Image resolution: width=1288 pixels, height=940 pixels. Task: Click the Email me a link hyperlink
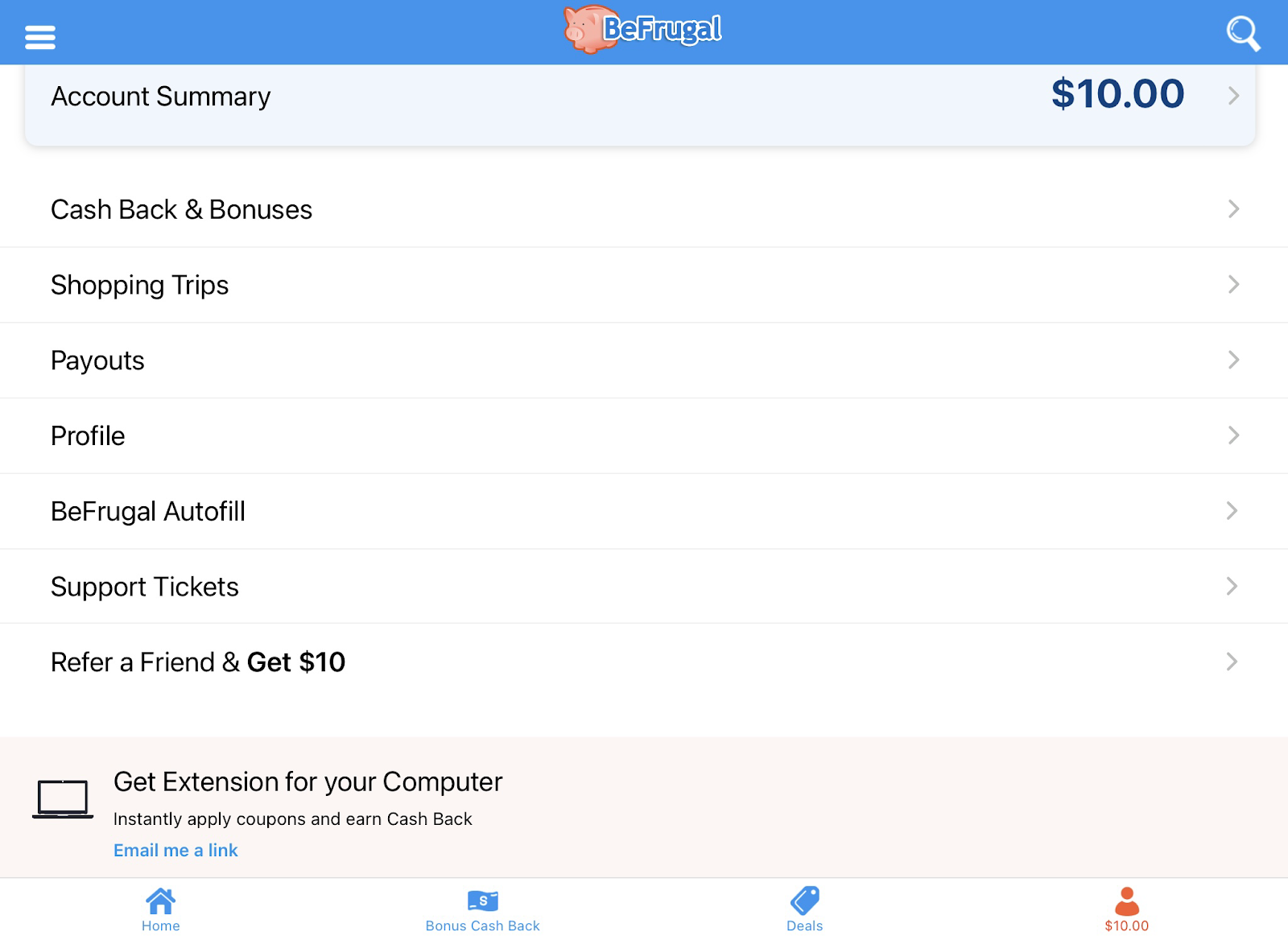coord(175,850)
